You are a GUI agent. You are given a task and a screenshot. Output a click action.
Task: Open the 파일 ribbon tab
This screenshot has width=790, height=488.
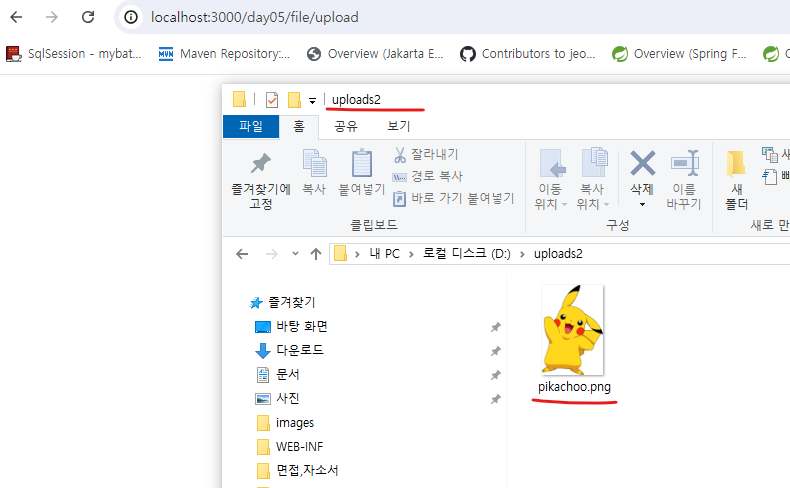[x=251, y=126]
